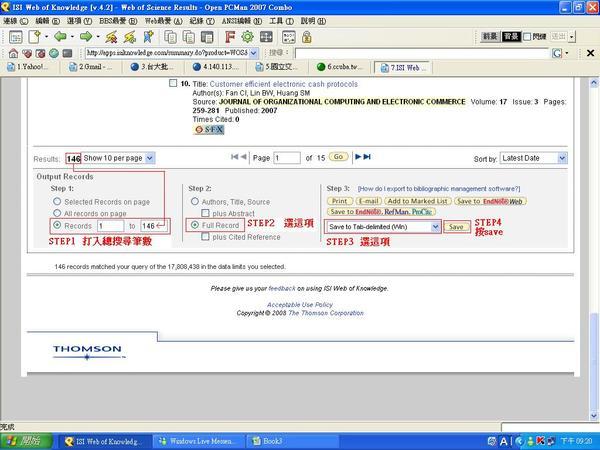Click 'Save to EndNote Web' button
Image resolution: width=600 pixels, height=450 pixels.
pos(490,201)
